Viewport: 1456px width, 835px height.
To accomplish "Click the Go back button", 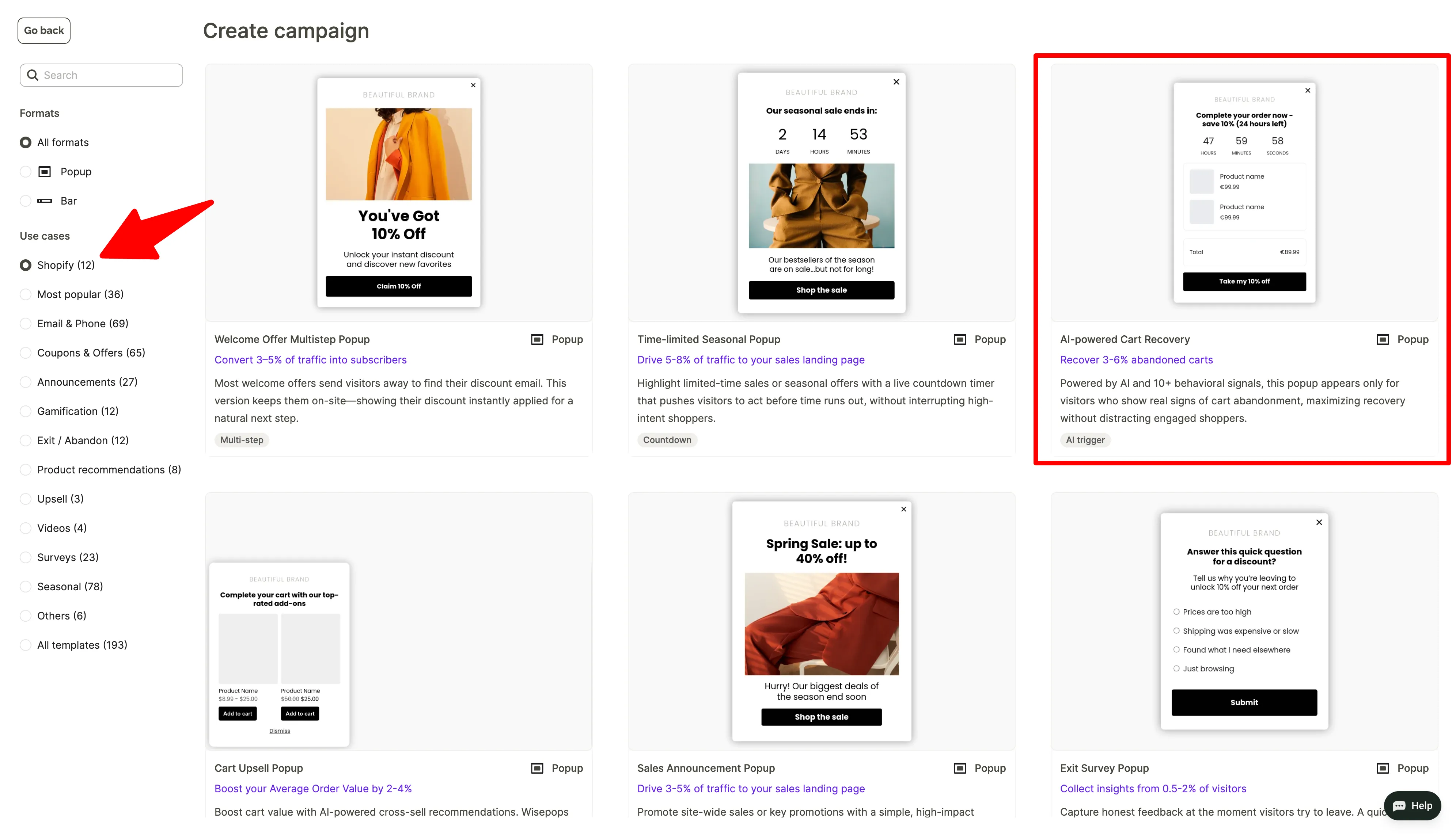I will tap(43, 30).
